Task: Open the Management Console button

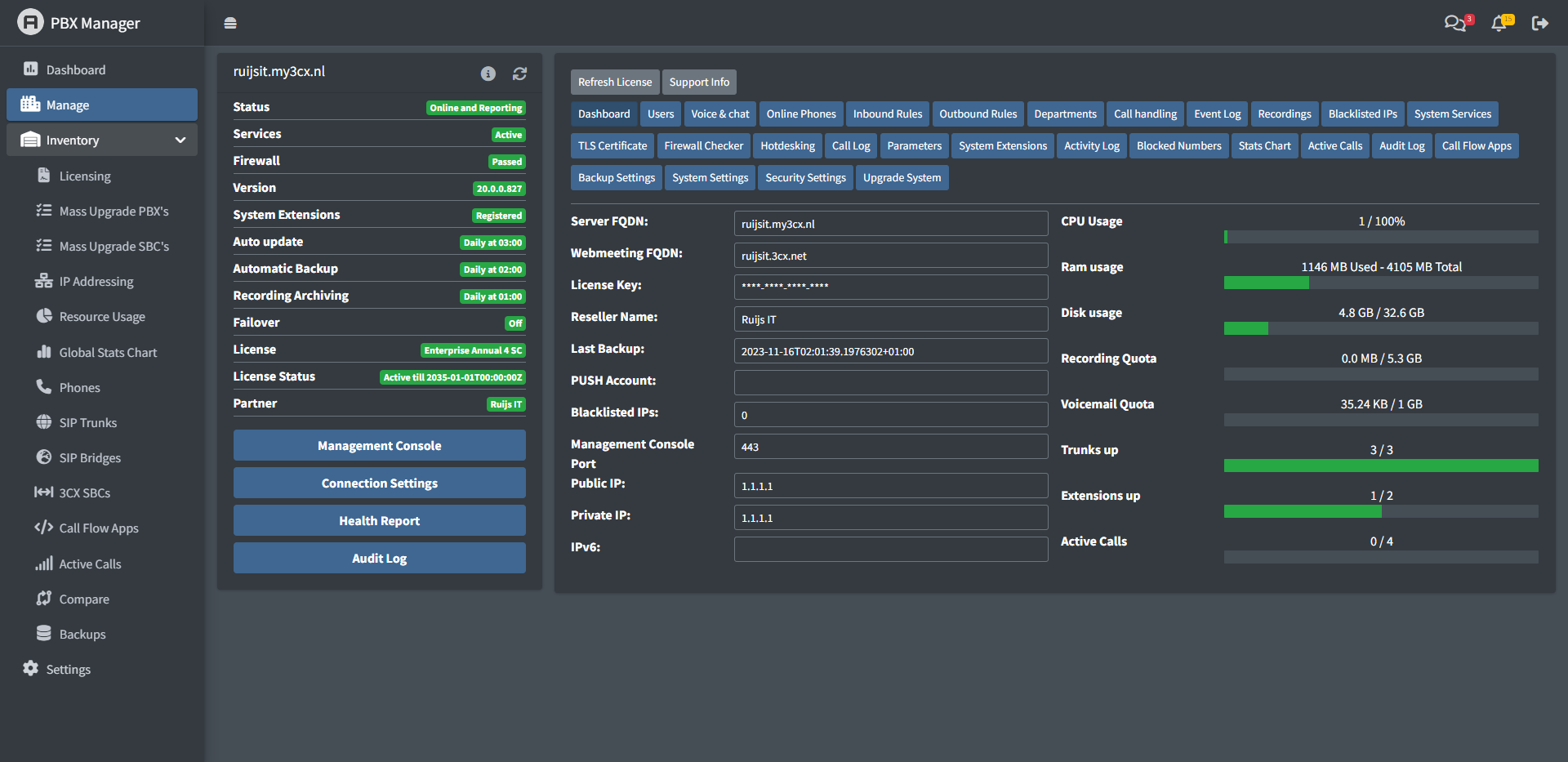Action: click(x=379, y=445)
